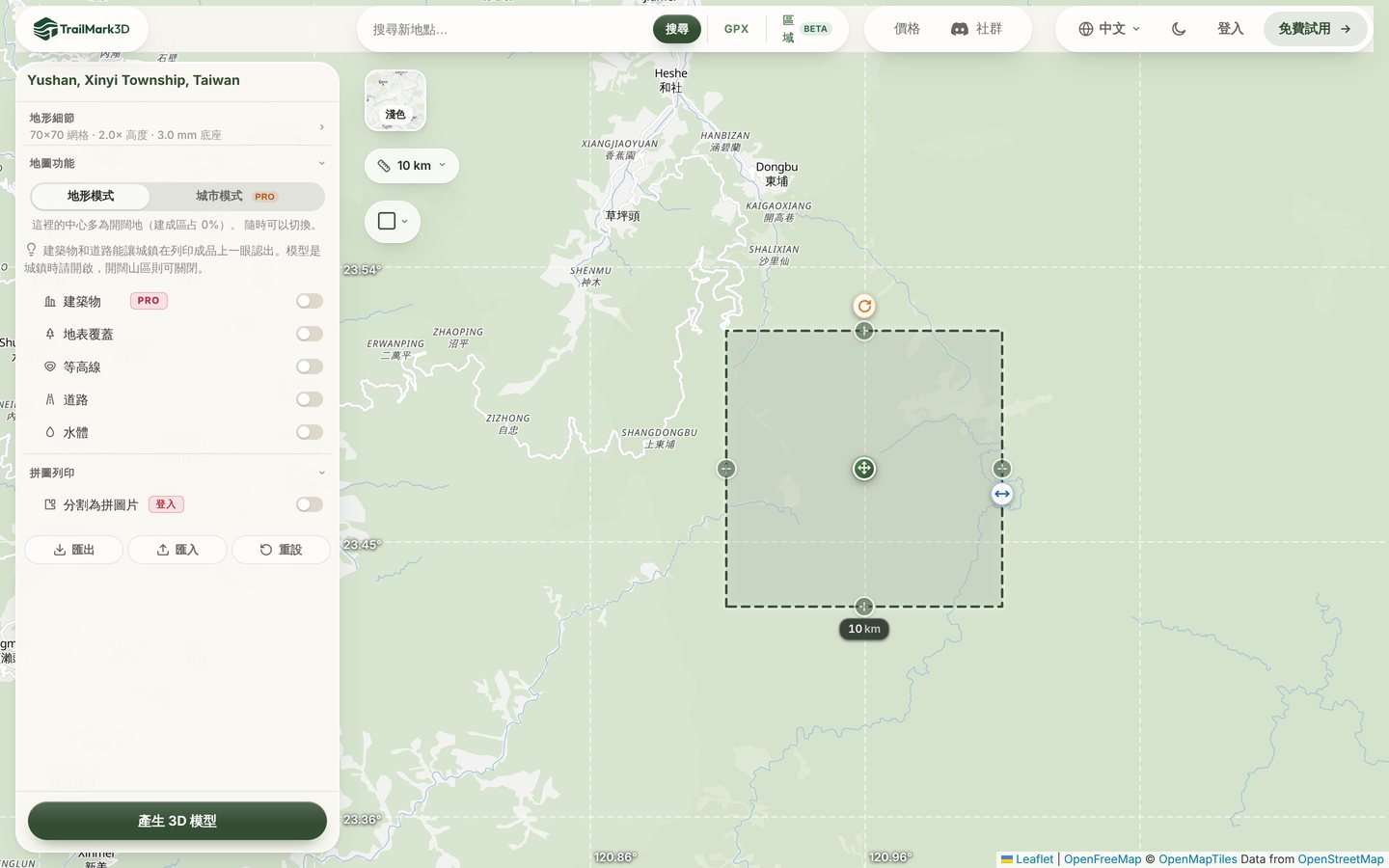Click the bottom edge handle of selection
Image resolution: width=1389 pixels, height=868 pixels.
tap(864, 607)
